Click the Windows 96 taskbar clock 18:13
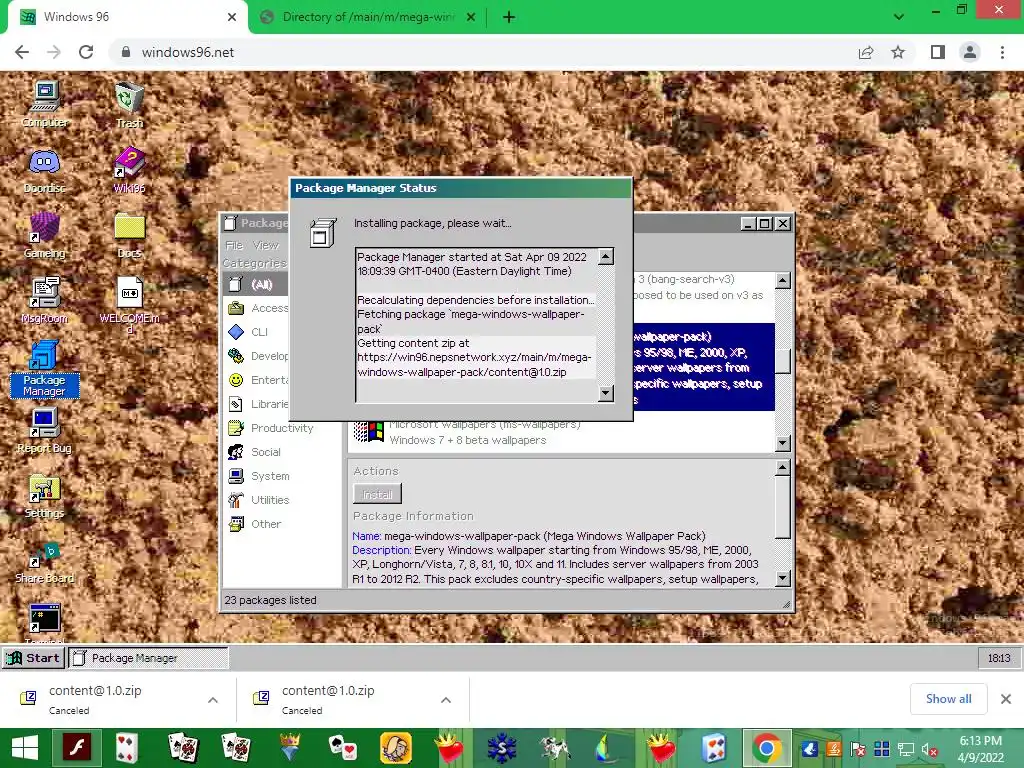This screenshot has width=1024, height=768. (x=999, y=658)
